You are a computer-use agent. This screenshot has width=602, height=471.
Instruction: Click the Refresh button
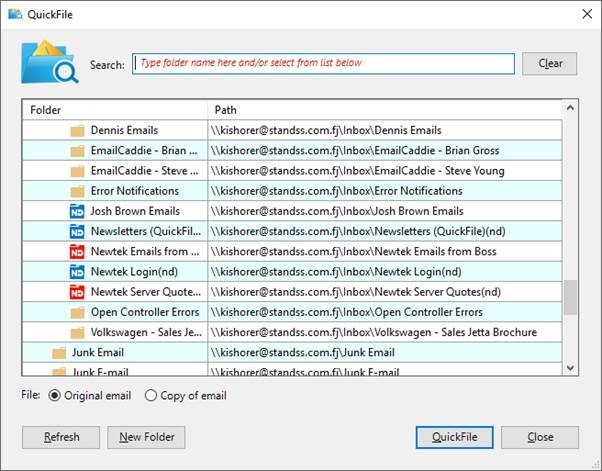pyautogui.click(x=61, y=437)
